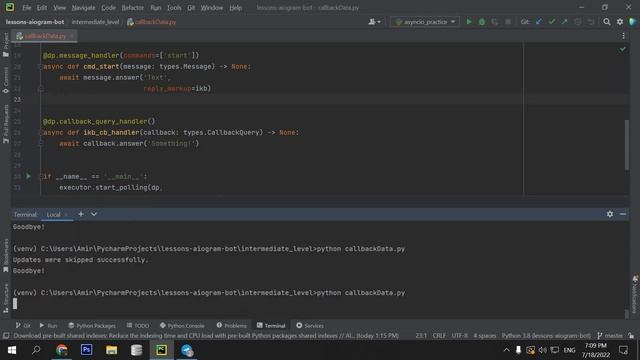Open editor tab options three-dot menu

623,36
